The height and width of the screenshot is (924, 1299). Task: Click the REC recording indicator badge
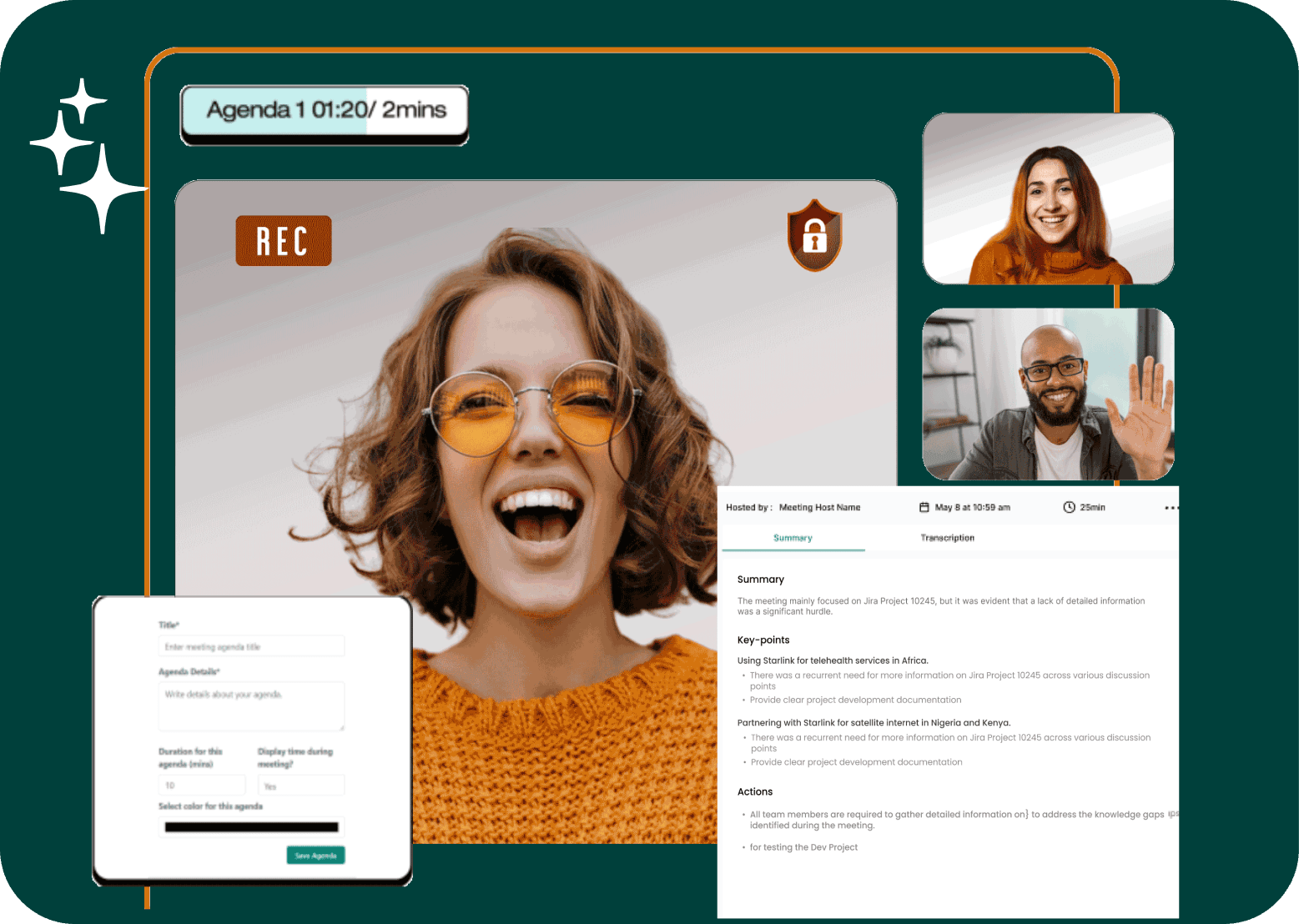[x=284, y=241]
